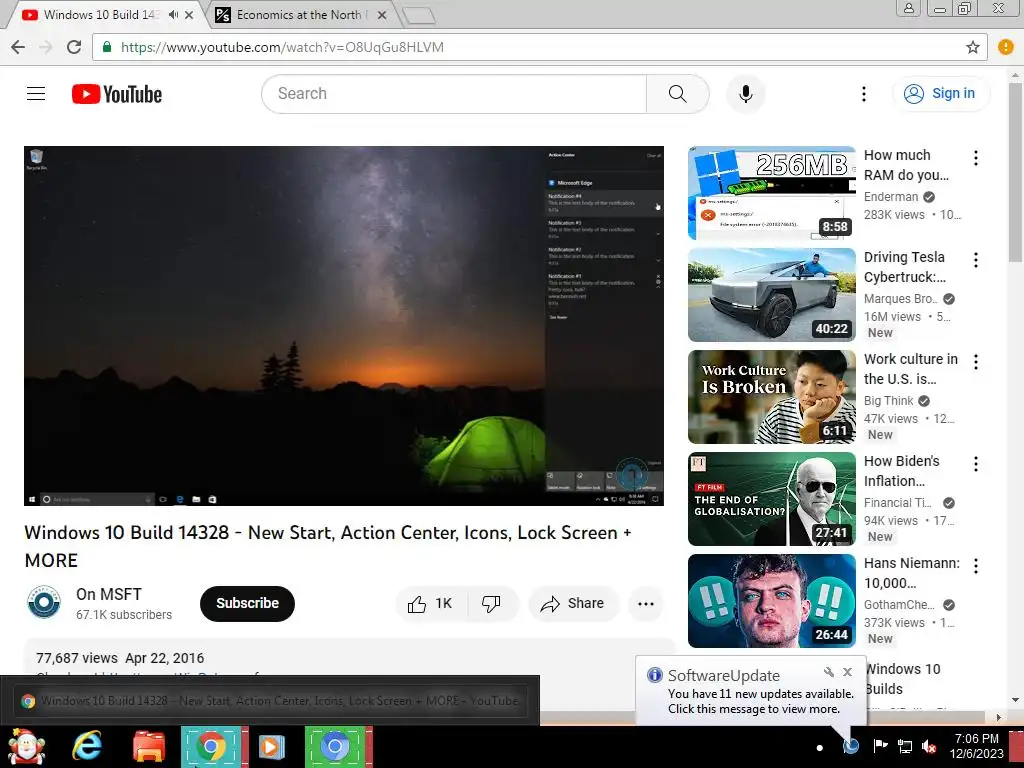Close the Economics at the North tab
Viewport: 1024px width, 768px height.
pyautogui.click(x=382, y=14)
